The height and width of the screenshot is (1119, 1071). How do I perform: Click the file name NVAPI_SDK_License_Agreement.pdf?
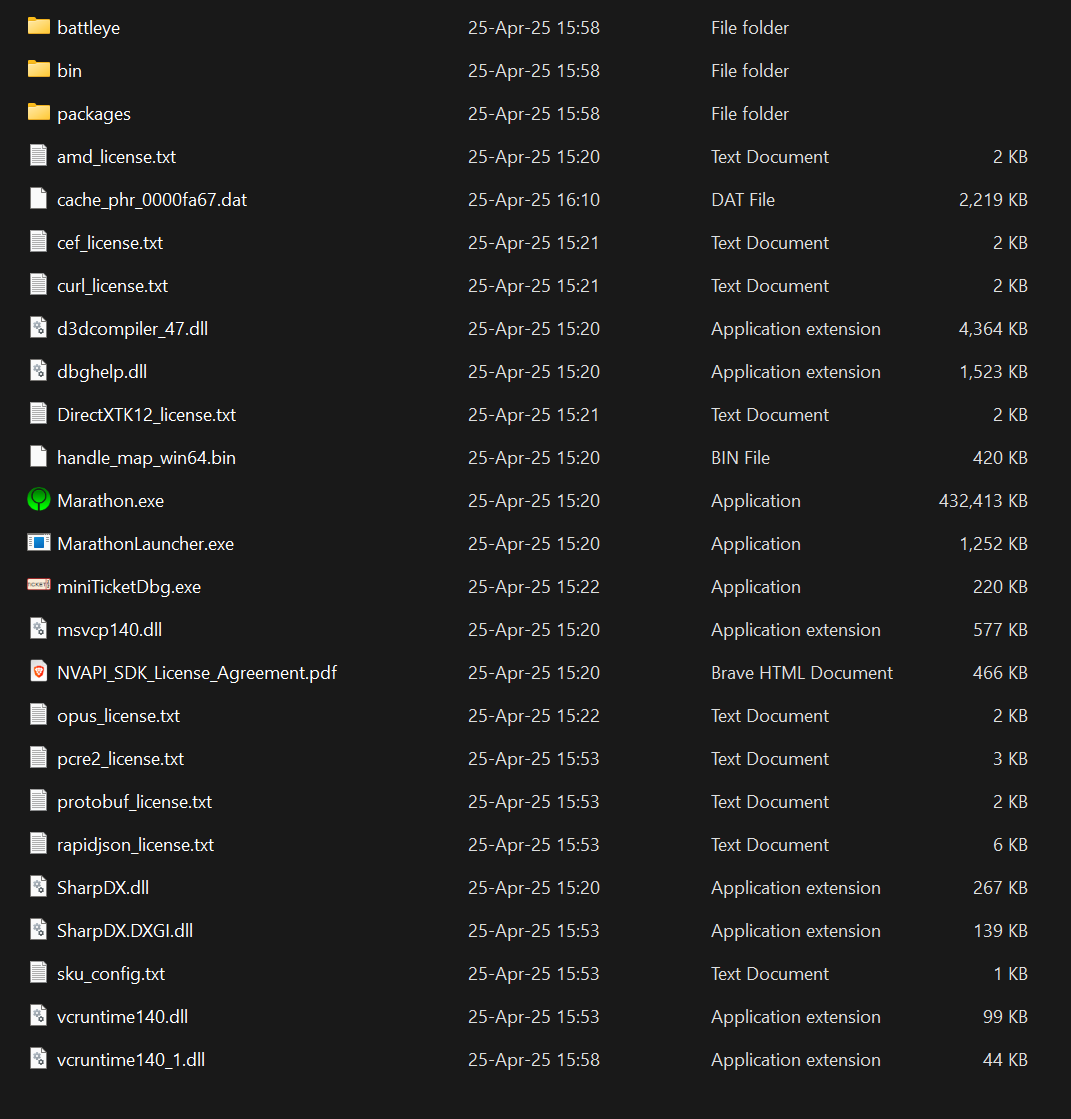pyautogui.click(x=197, y=673)
